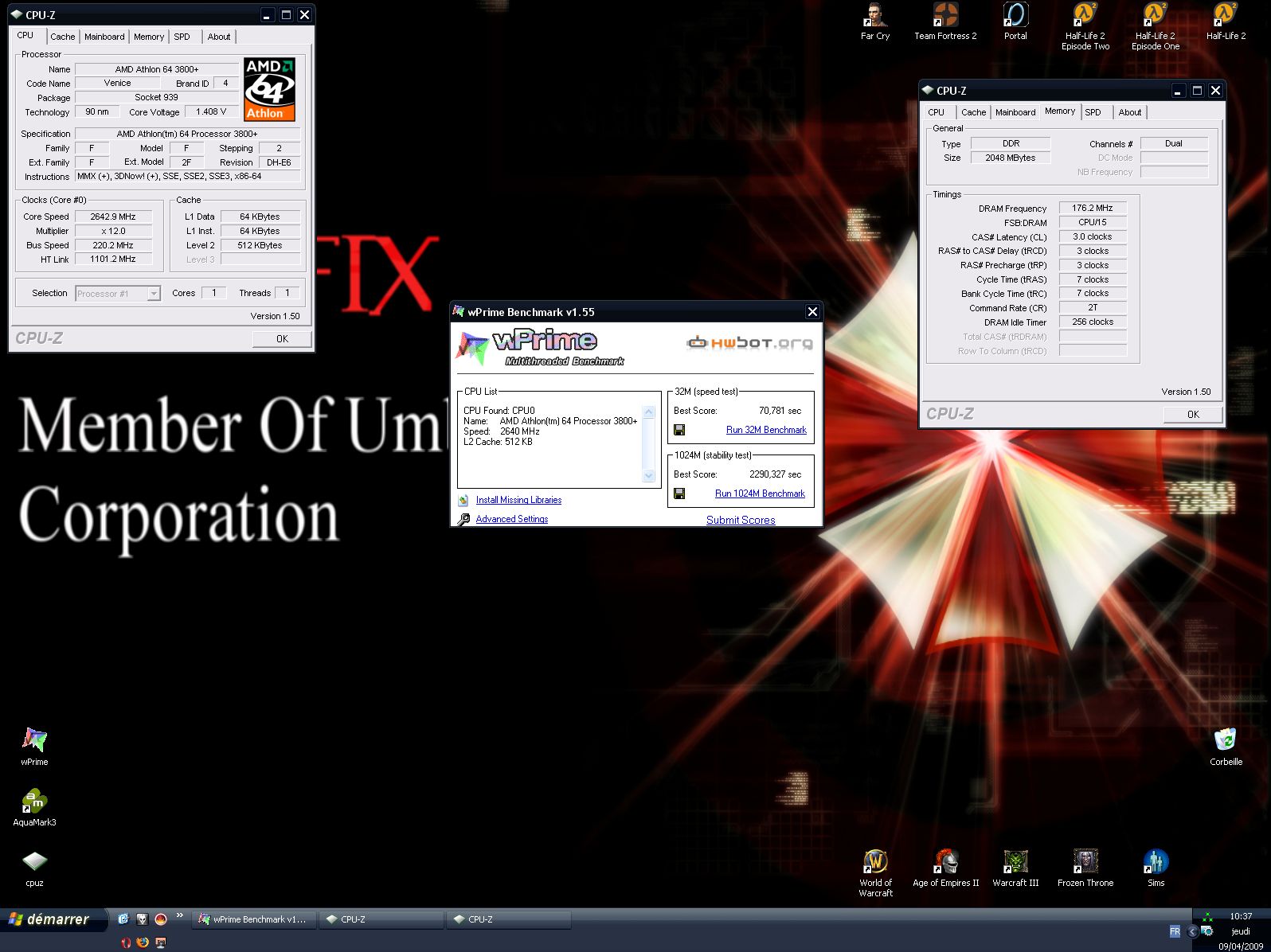Expand hidden system tray icons arrow
1271x952 pixels.
[1192, 931]
